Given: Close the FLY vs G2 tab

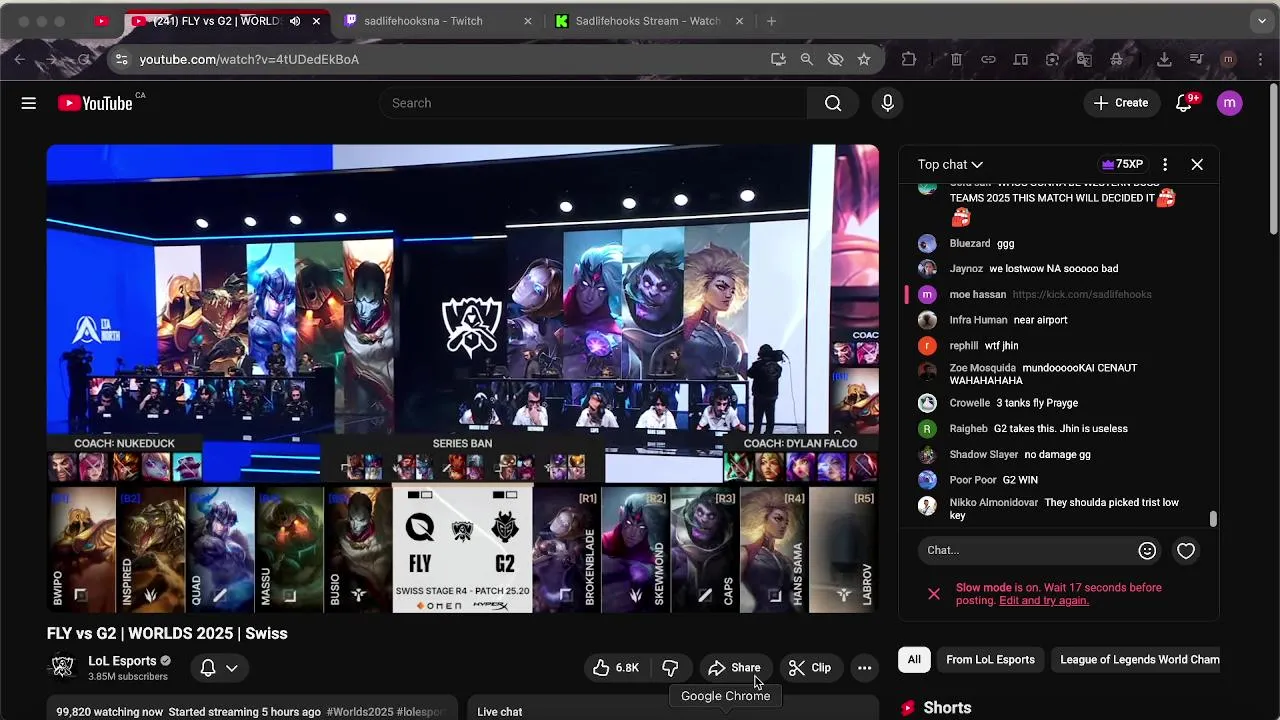Looking at the screenshot, I should 317,21.
